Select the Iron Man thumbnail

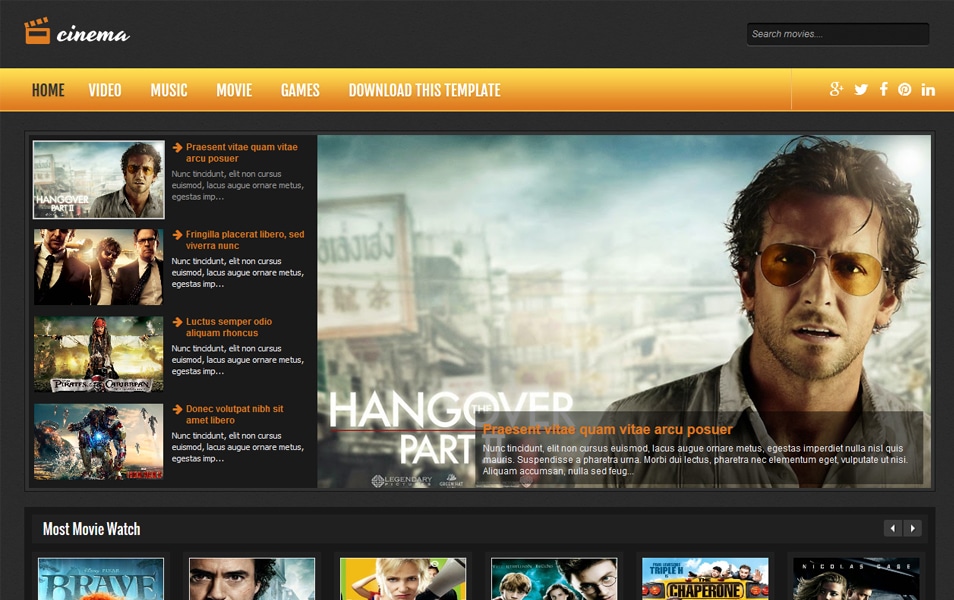(99, 442)
